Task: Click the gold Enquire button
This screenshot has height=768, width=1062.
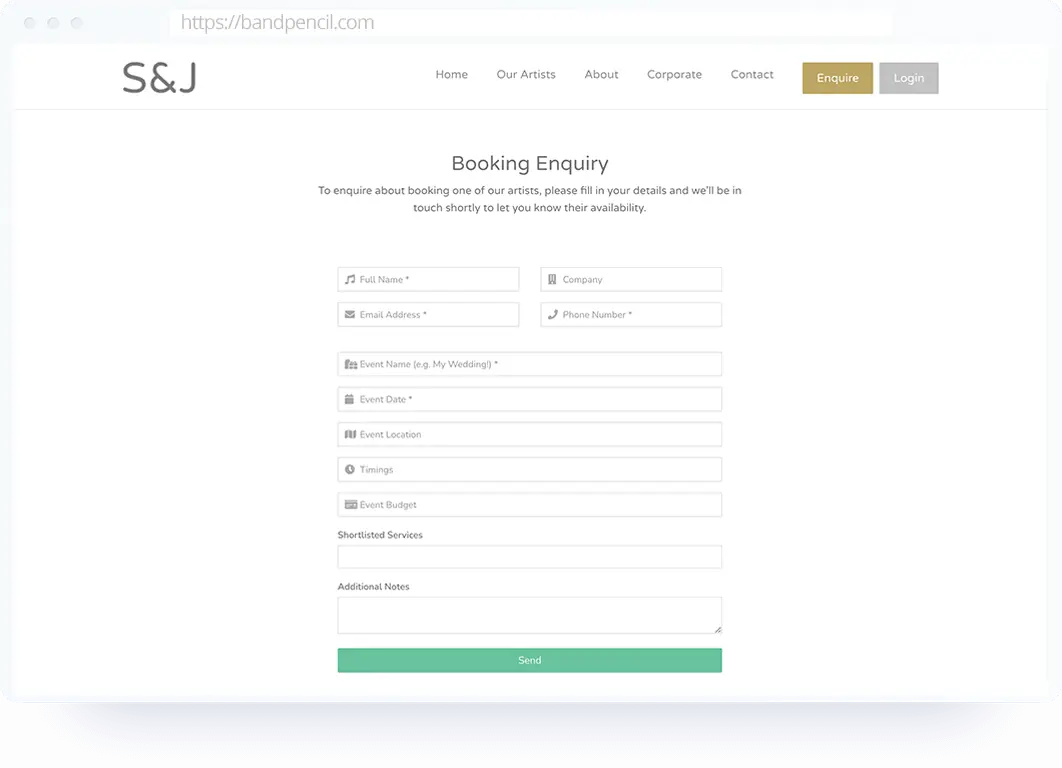Action: pyautogui.click(x=837, y=77)
